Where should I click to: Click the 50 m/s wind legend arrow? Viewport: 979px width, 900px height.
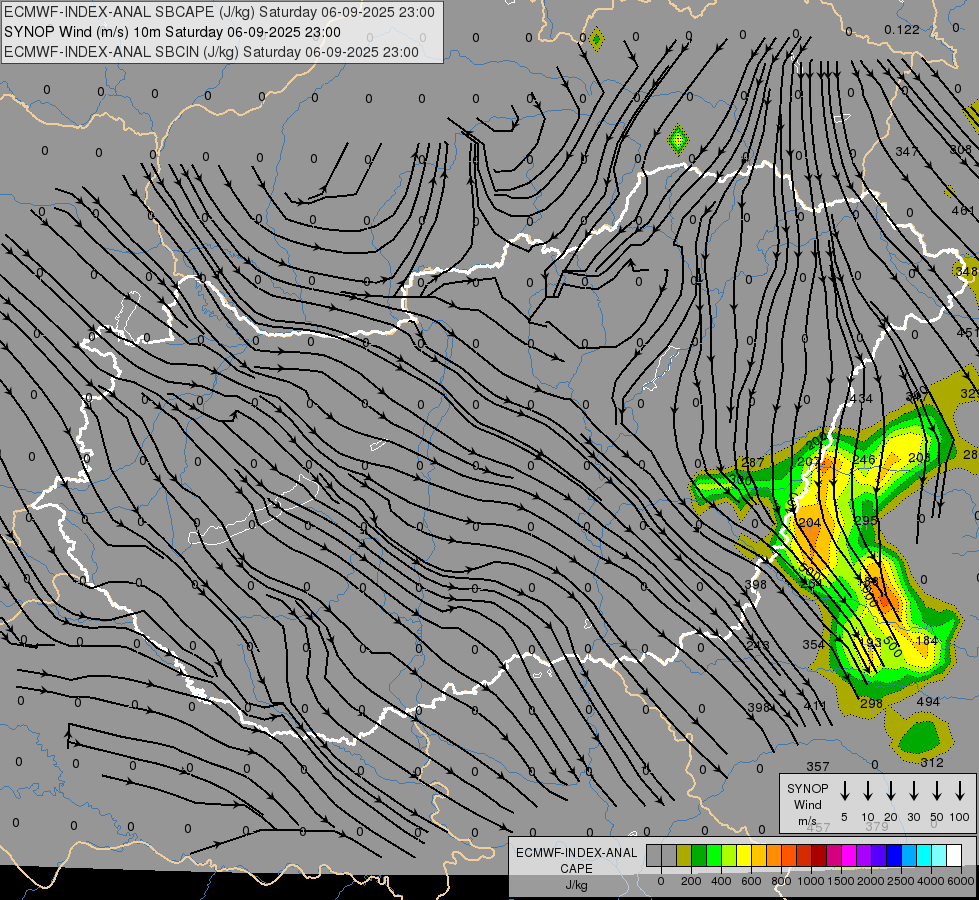(x=937, y=791)
